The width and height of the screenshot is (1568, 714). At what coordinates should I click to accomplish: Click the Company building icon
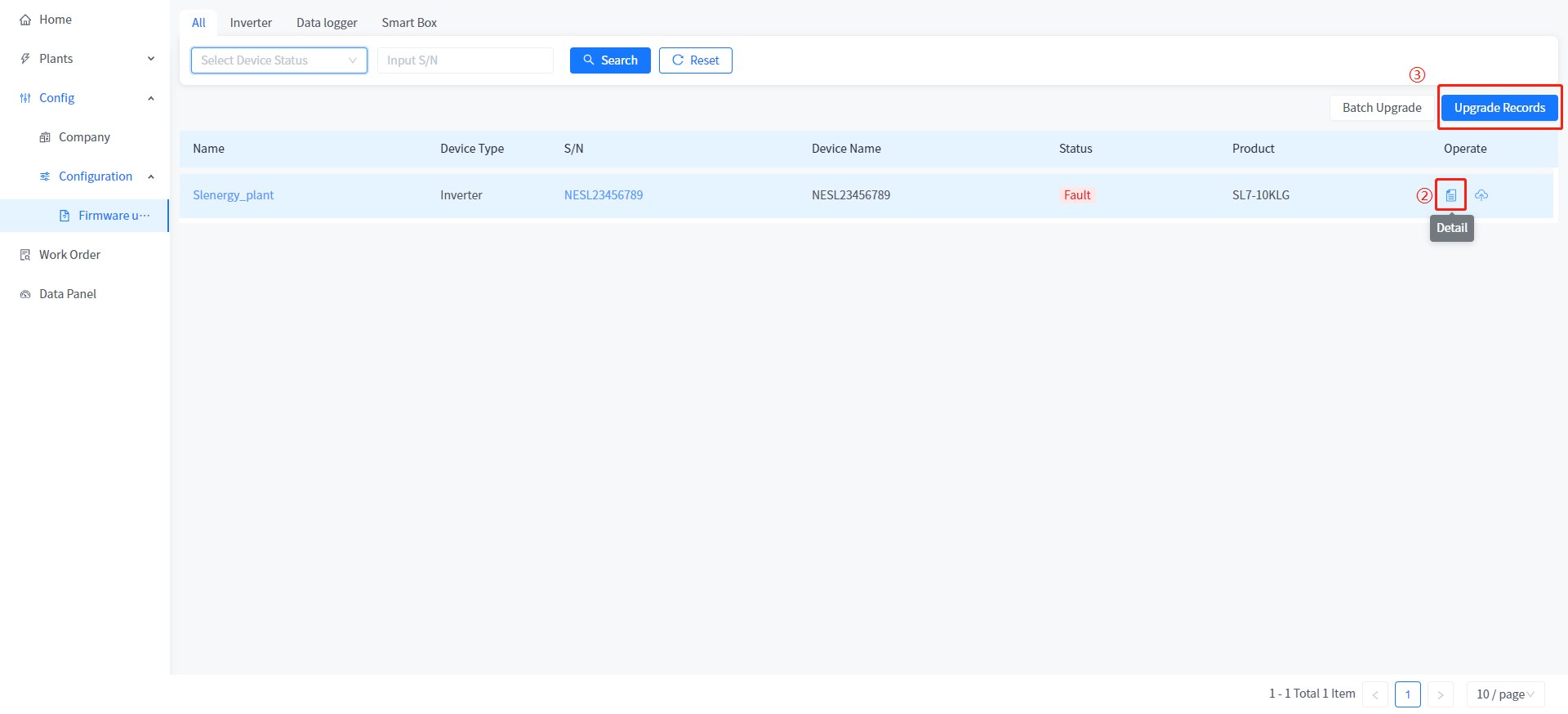click(45, 137)
